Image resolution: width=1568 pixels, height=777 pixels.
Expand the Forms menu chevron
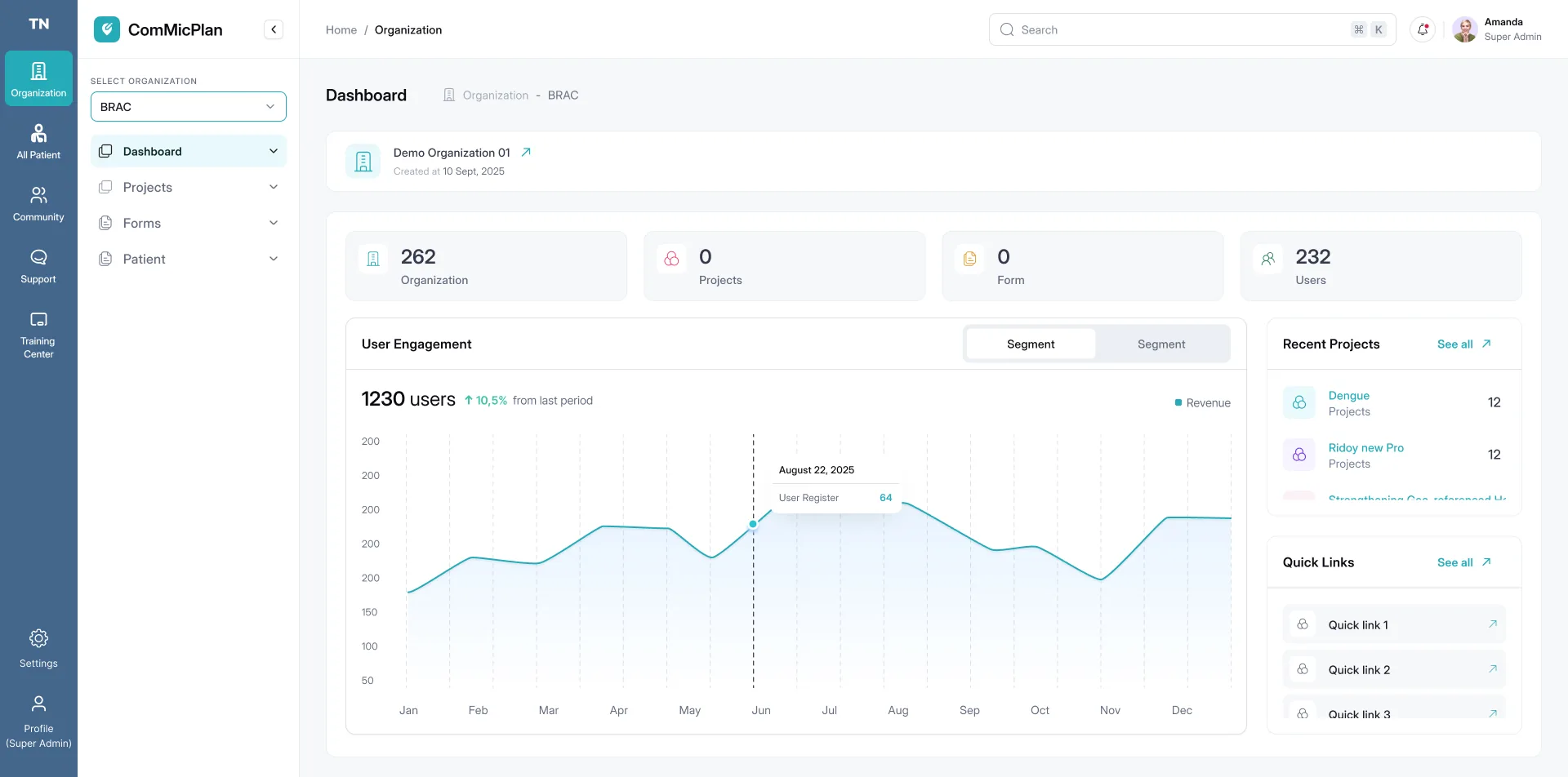[274, 223]
